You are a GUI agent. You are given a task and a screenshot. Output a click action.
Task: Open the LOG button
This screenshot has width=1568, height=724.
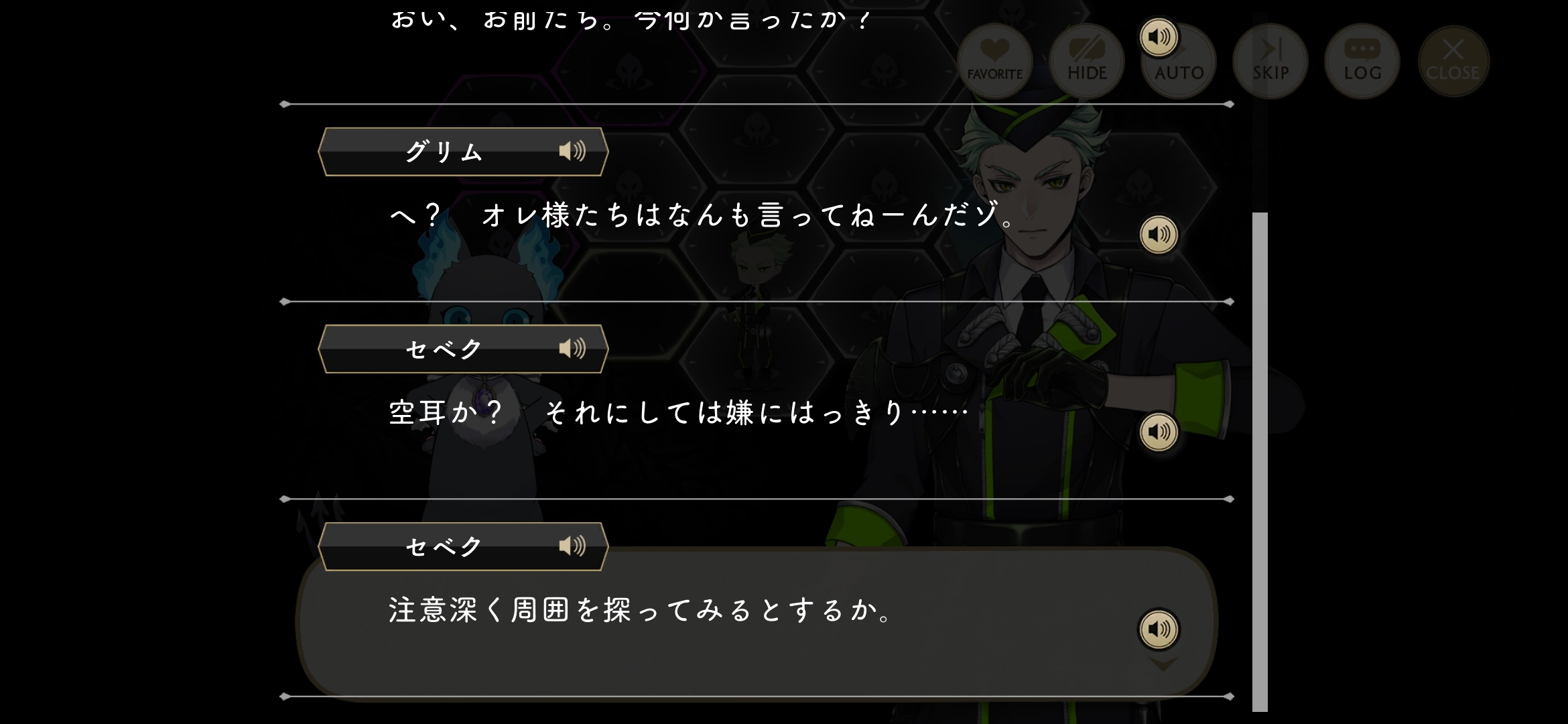(x=1362, y=60)
